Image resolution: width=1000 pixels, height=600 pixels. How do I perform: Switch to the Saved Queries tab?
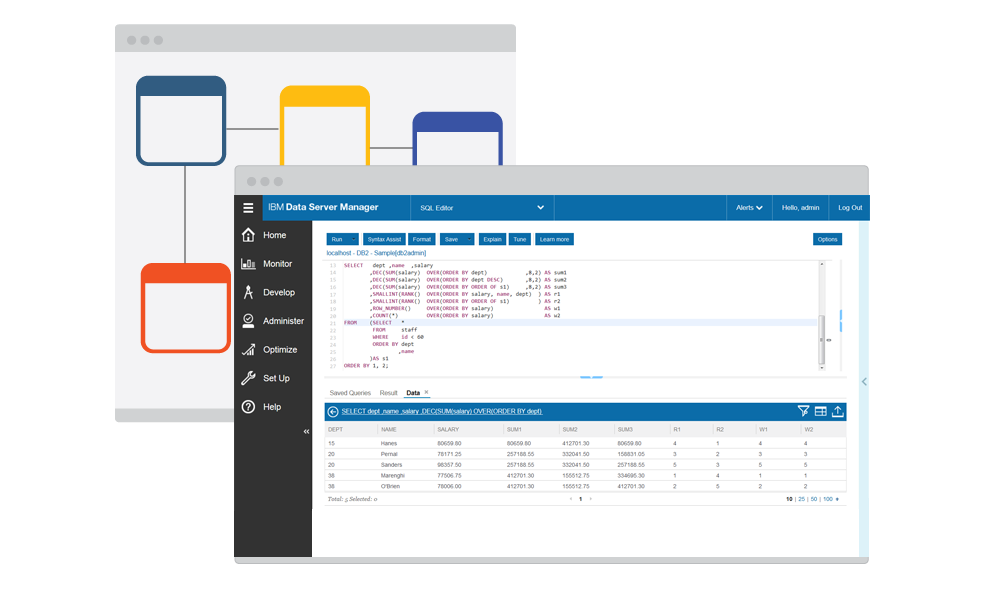[x=349, y=393]
